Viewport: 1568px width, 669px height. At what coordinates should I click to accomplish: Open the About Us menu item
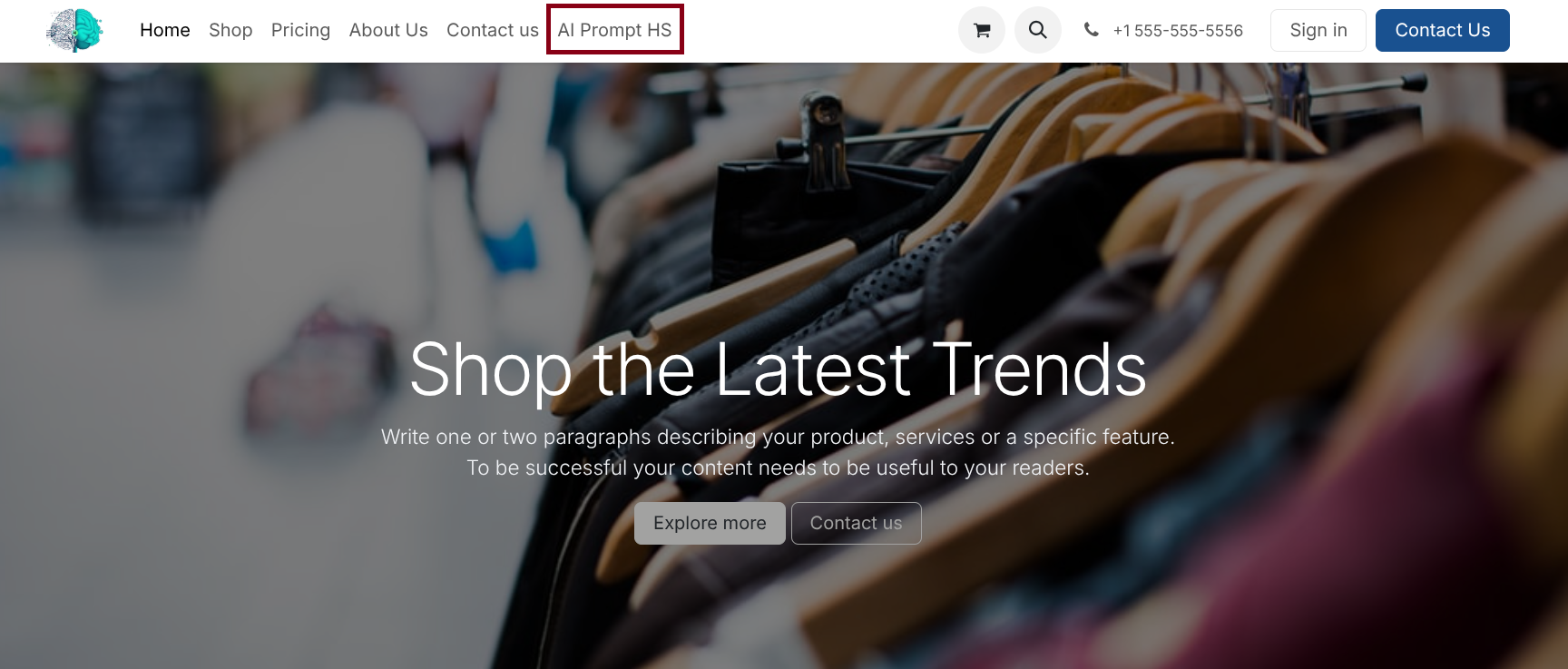pos(388,30)
